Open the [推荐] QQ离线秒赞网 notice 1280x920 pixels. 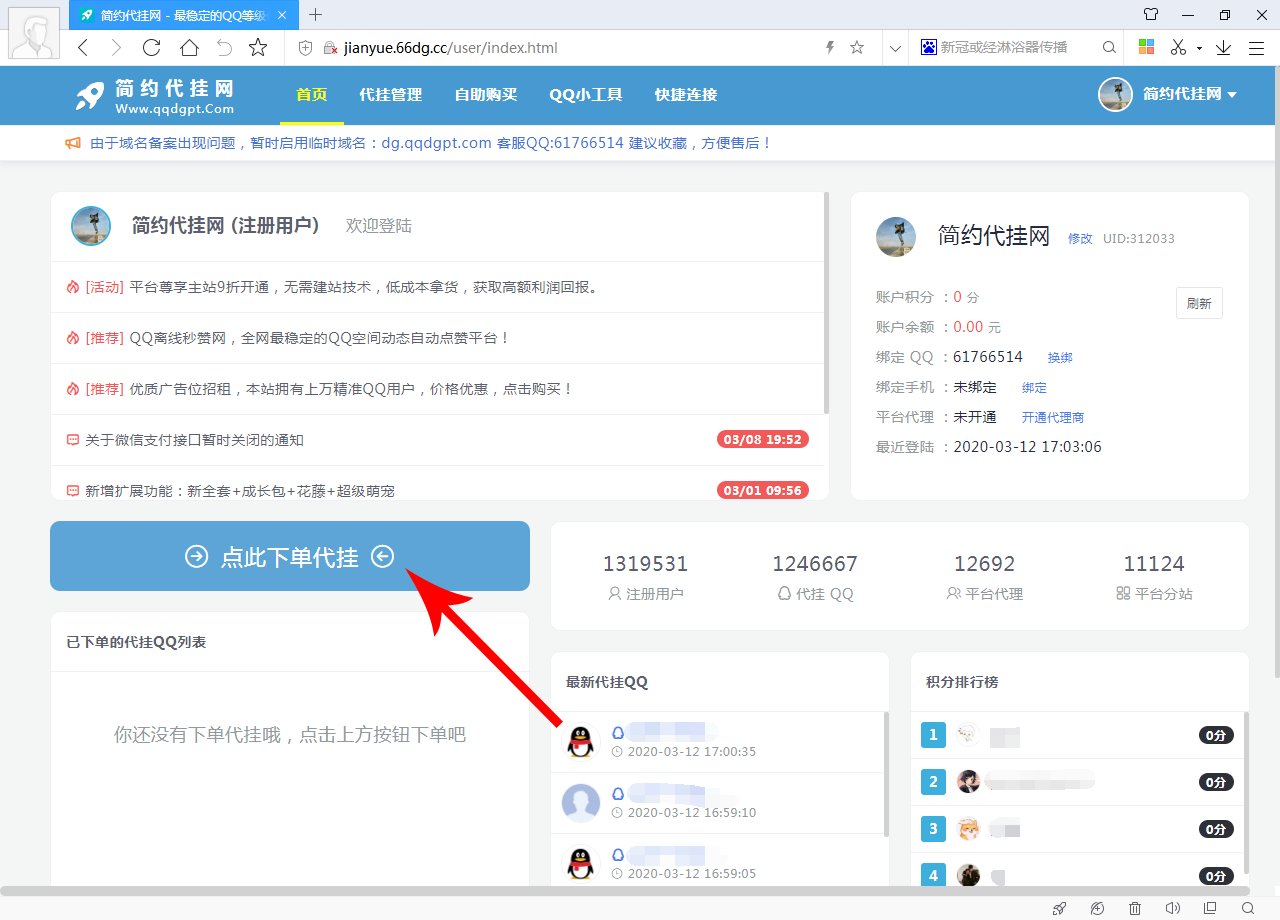coord(298,338)
